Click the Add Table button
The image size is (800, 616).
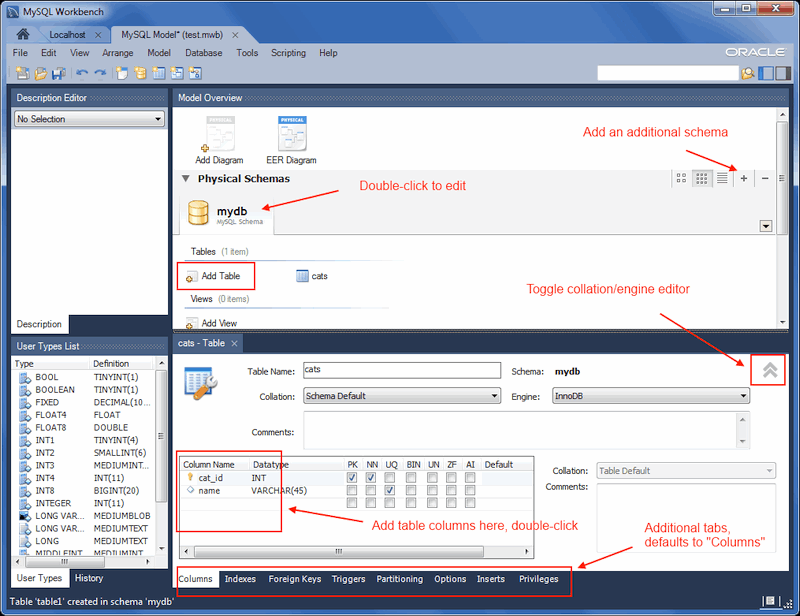(x=215, y=275)
